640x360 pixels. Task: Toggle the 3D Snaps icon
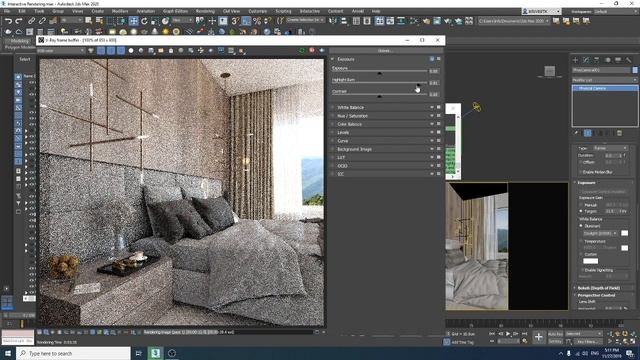pos(235,20)
